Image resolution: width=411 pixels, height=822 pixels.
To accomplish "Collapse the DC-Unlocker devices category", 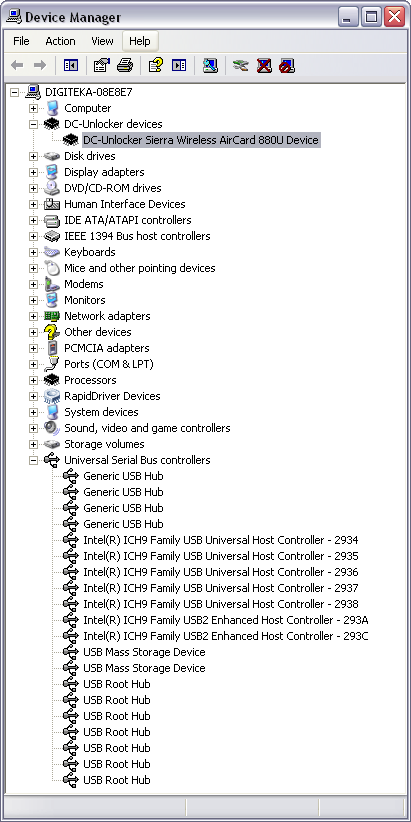I will (x=34, y=124).
